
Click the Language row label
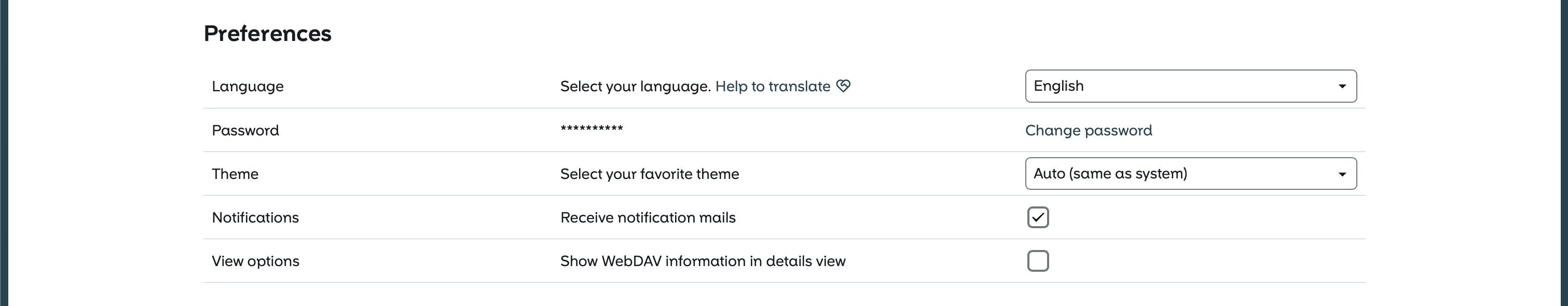coord(247,87)
